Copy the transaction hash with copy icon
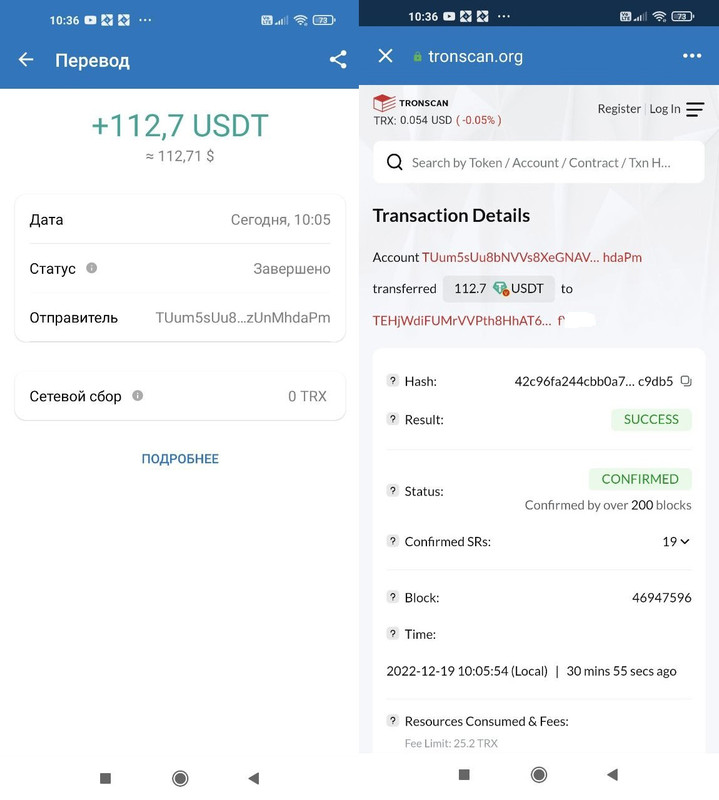The image size is (719, 800). point(686,381)
